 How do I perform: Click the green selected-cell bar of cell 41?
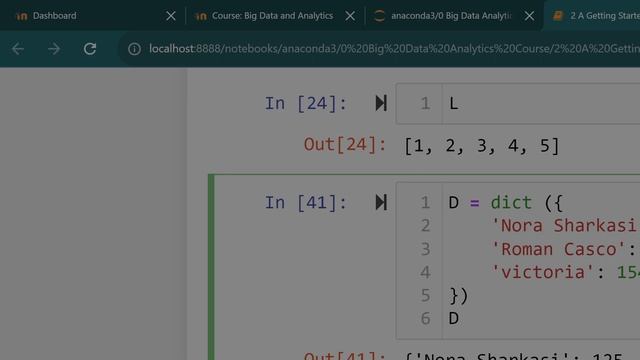[x=211, y=267]
